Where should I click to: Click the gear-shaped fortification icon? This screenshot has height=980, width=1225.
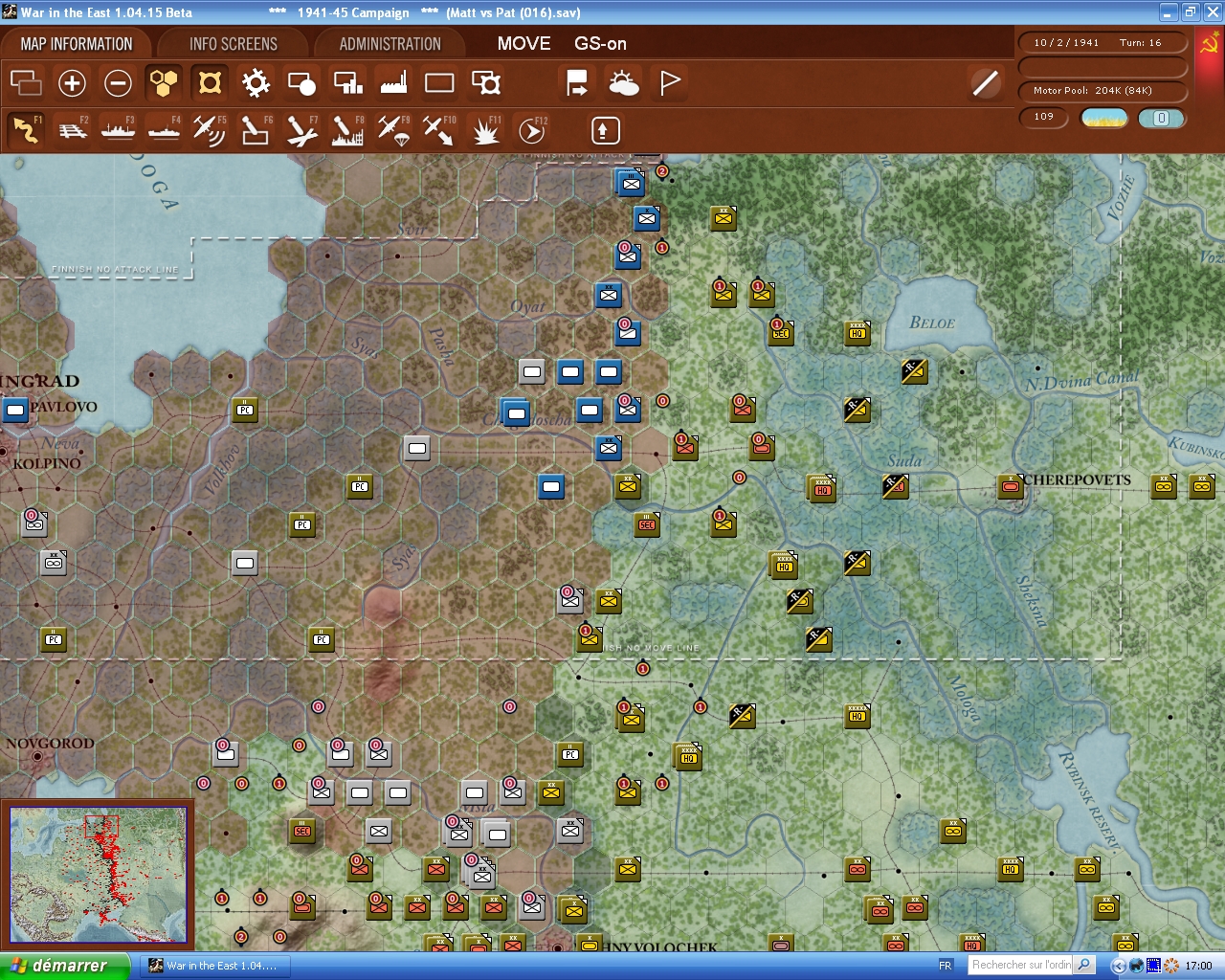click(x=256, y=83)
